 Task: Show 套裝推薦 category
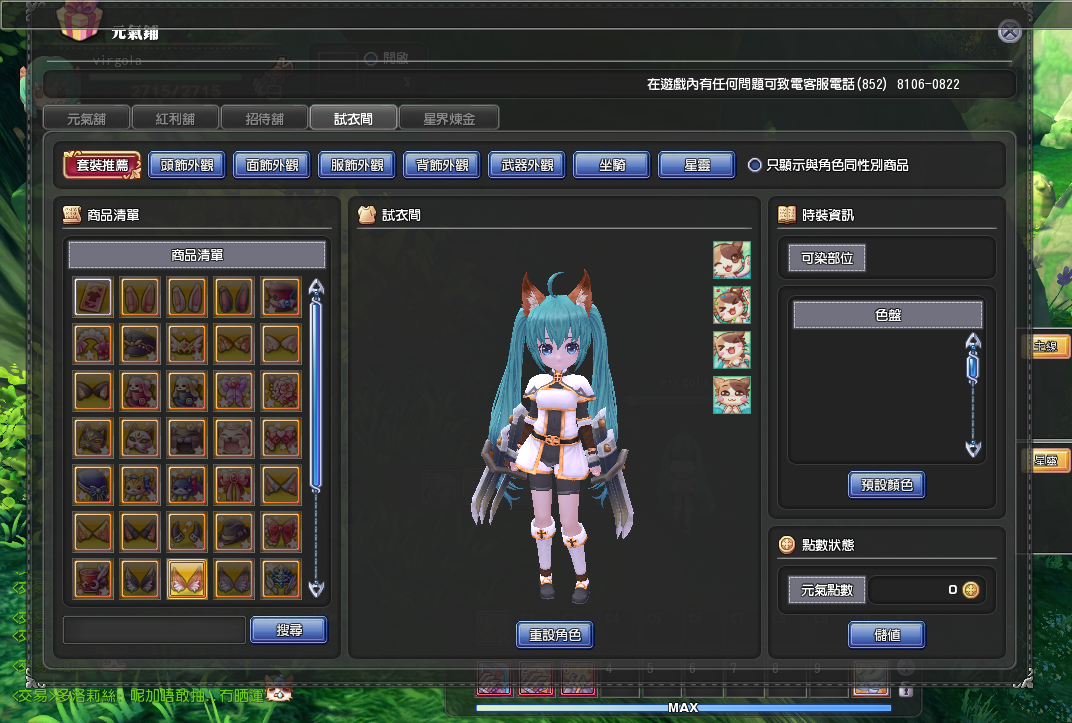[102, 165]
